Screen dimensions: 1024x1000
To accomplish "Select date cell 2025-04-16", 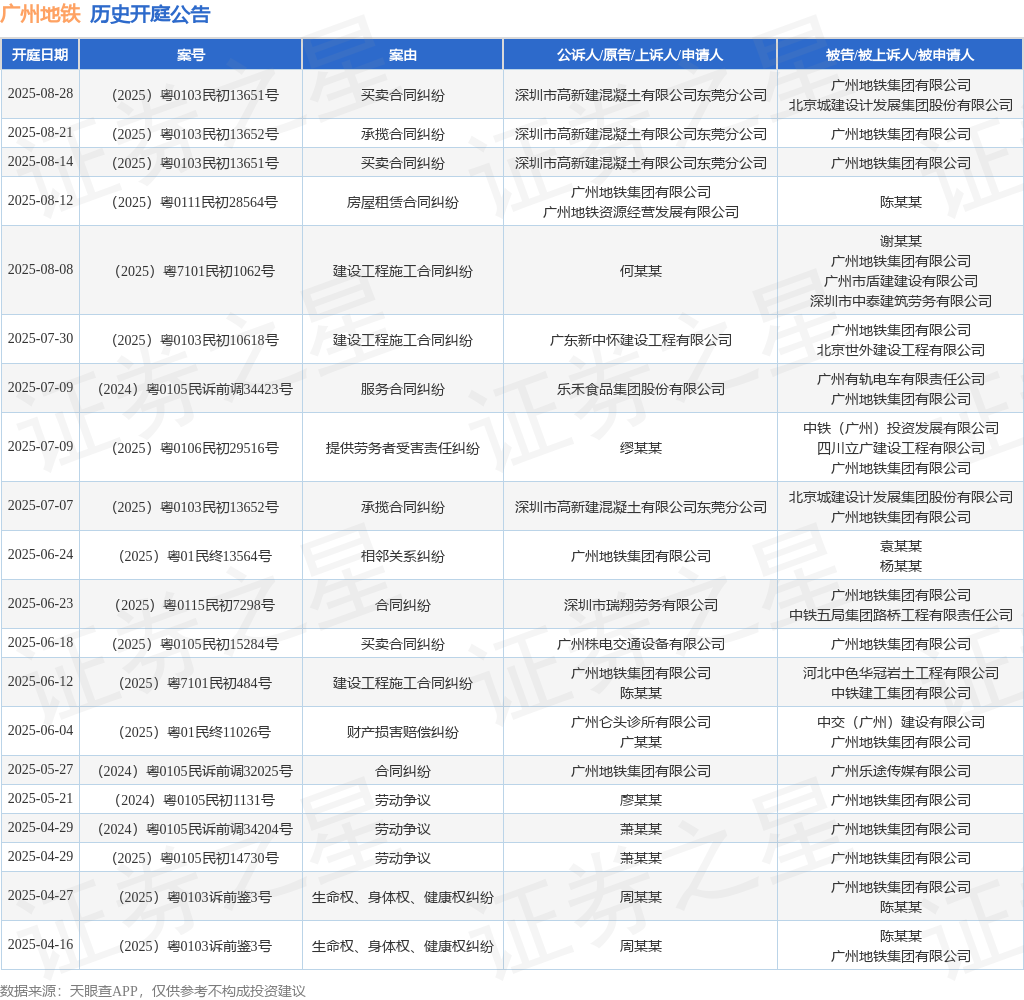I will [40, 944].
